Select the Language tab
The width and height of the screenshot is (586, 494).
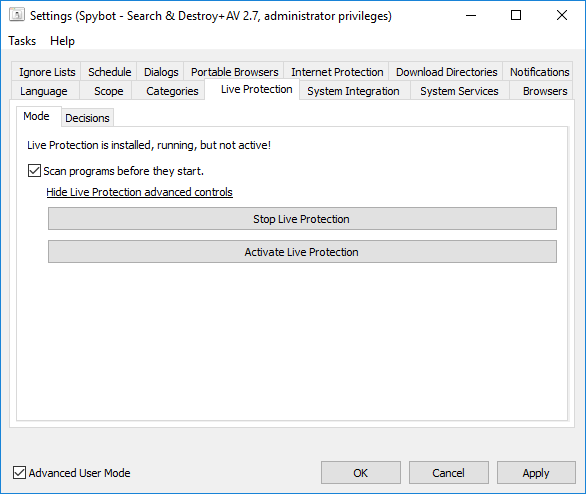pyautogui.click(x=44, y=91)
